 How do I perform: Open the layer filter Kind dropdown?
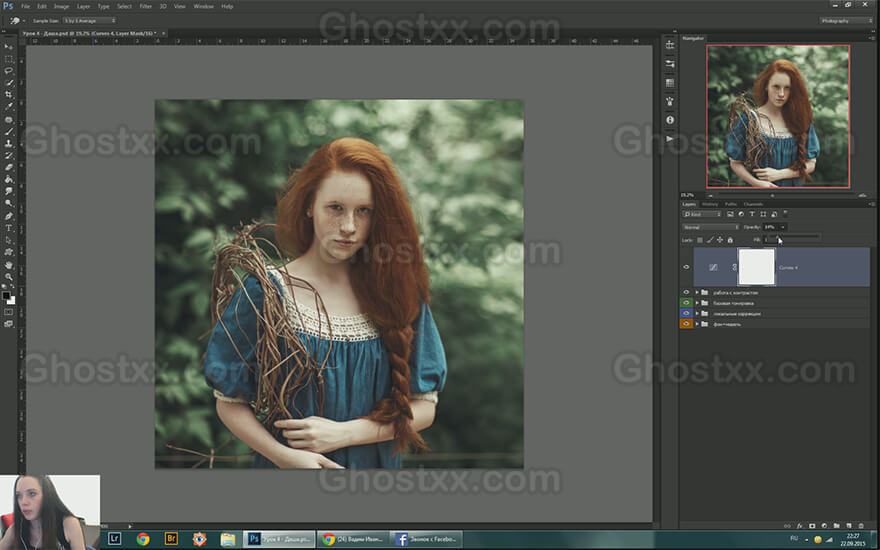click(703, 214)
